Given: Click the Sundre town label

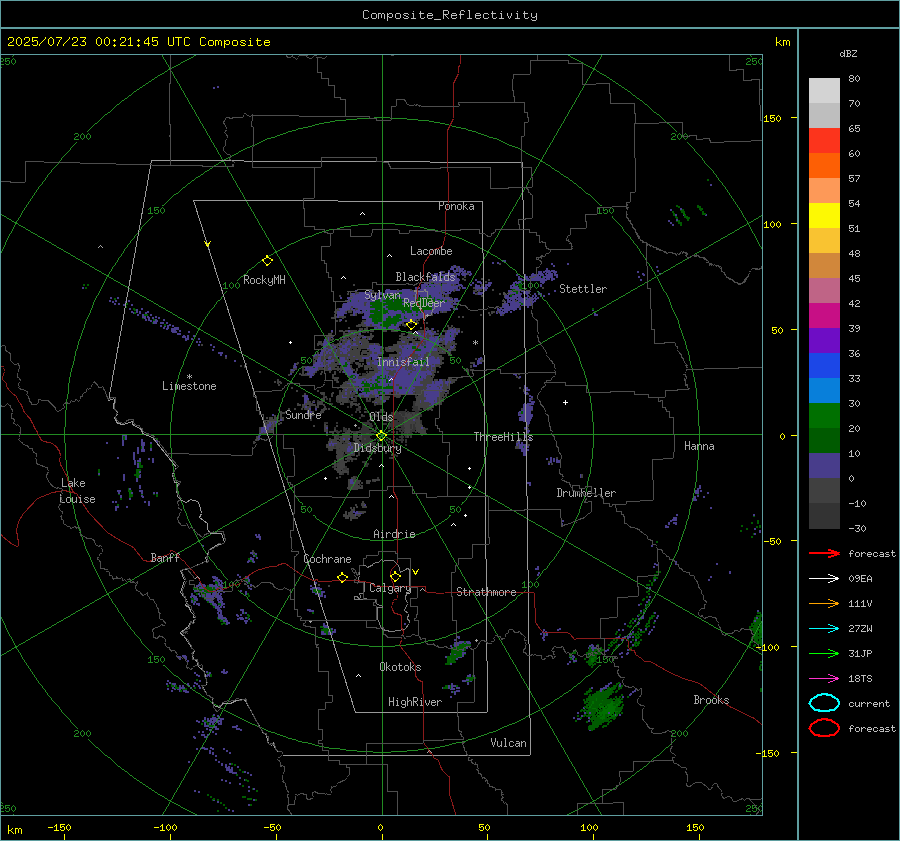Looking at the screenshot, I should click(x=303, y=415).
